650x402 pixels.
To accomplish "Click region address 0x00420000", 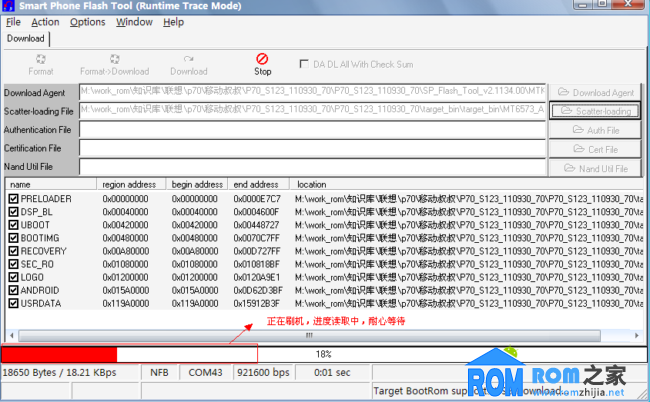I will [125, 225].
